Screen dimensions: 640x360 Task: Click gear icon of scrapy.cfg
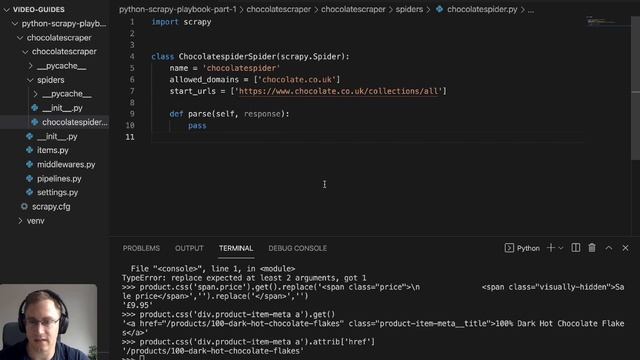click(x=24, y=207)
